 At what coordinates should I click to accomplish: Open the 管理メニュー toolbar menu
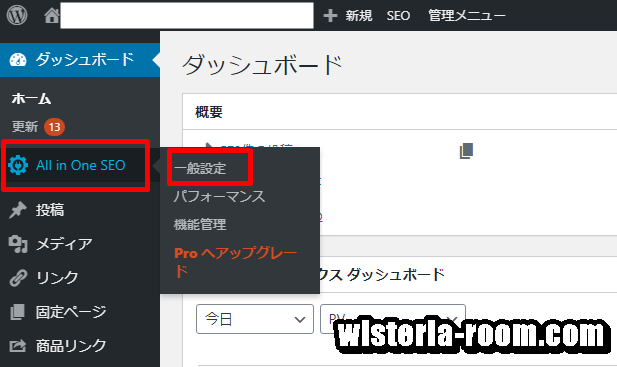[x=467, y=16]
